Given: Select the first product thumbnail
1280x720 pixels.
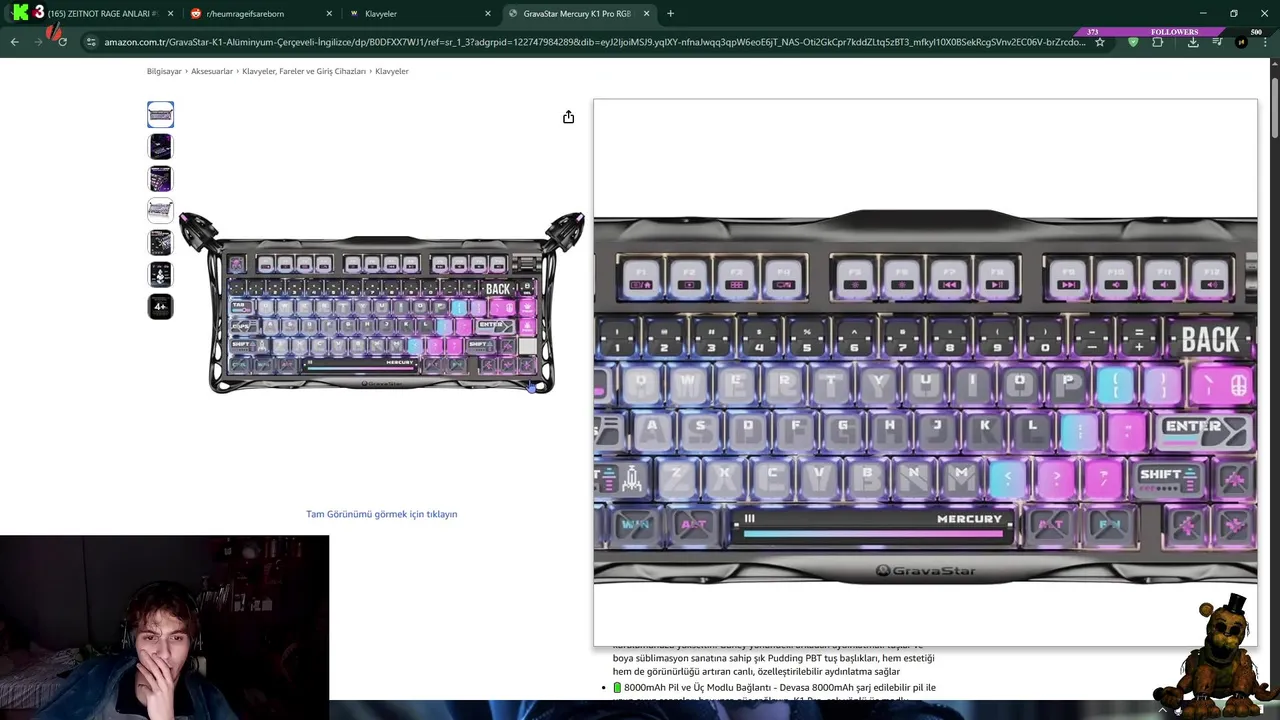Looking at the screenshot, I should [160, 114].
